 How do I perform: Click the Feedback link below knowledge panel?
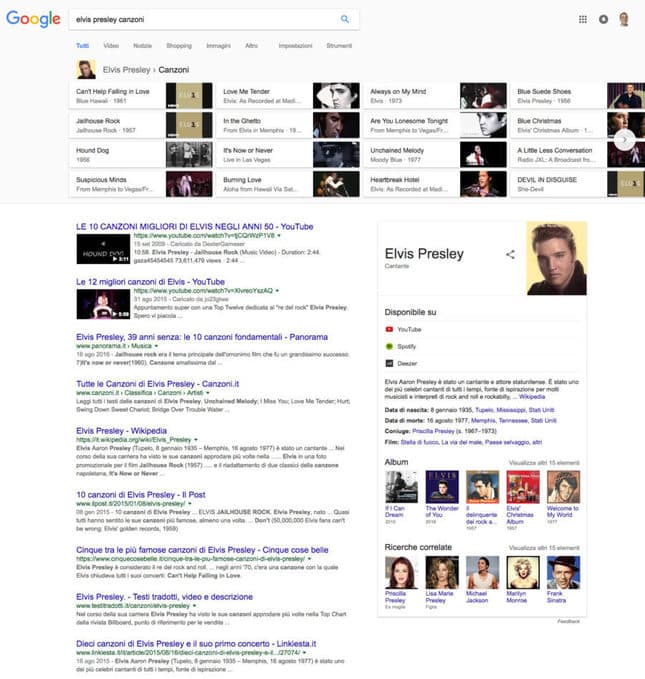point(568,621)
